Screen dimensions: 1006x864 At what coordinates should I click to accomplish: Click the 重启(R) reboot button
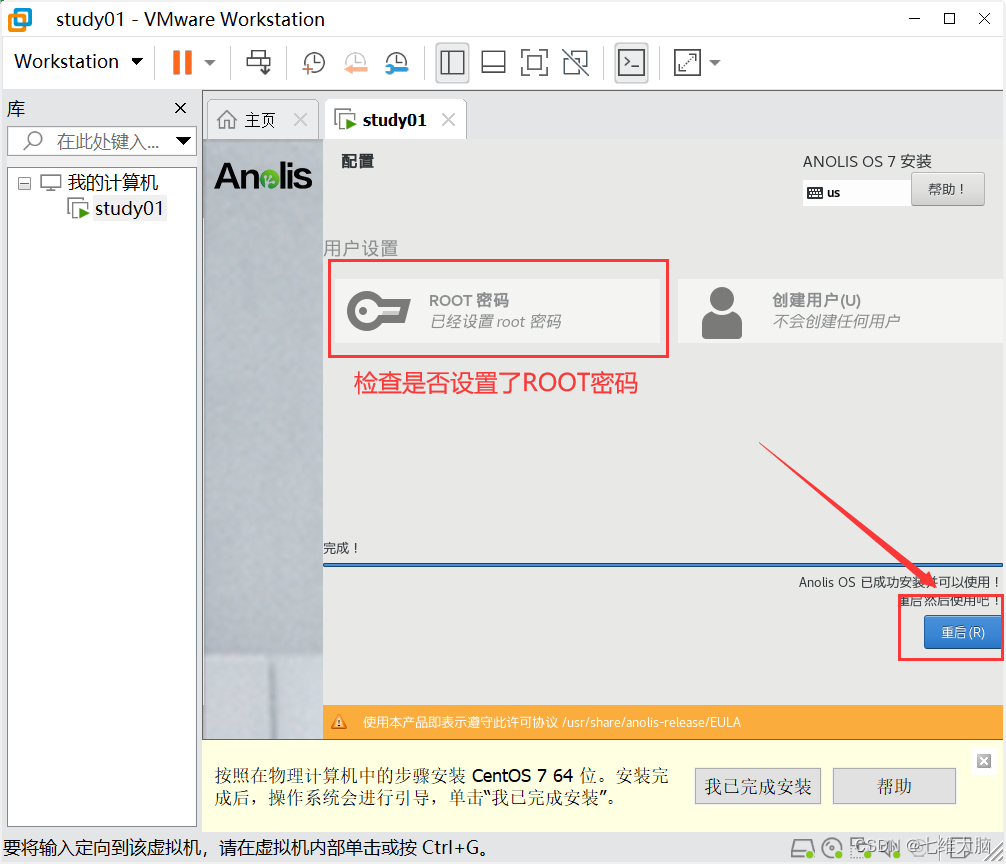pyautogui.click(x=962, y=632)
